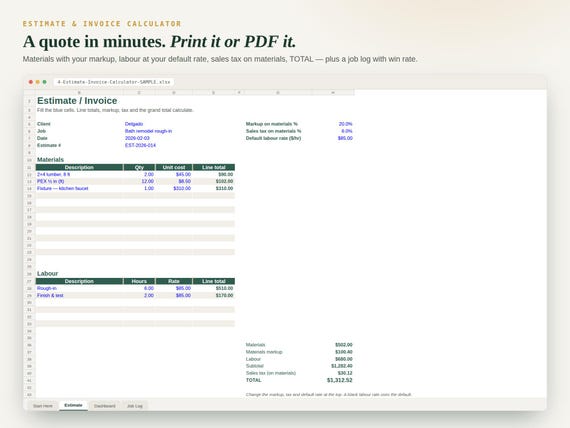Click the 'Fill the blue cells' instruction
Image resolution: width=570 pixels, height=428 pixels.
coord(115,110)
